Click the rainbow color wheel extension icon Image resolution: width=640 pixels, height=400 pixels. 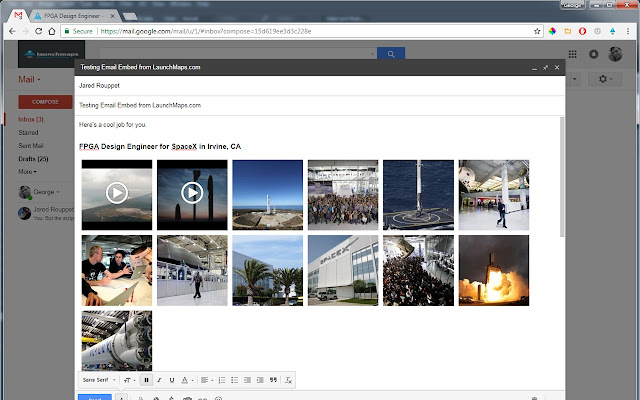pos(552,31)
